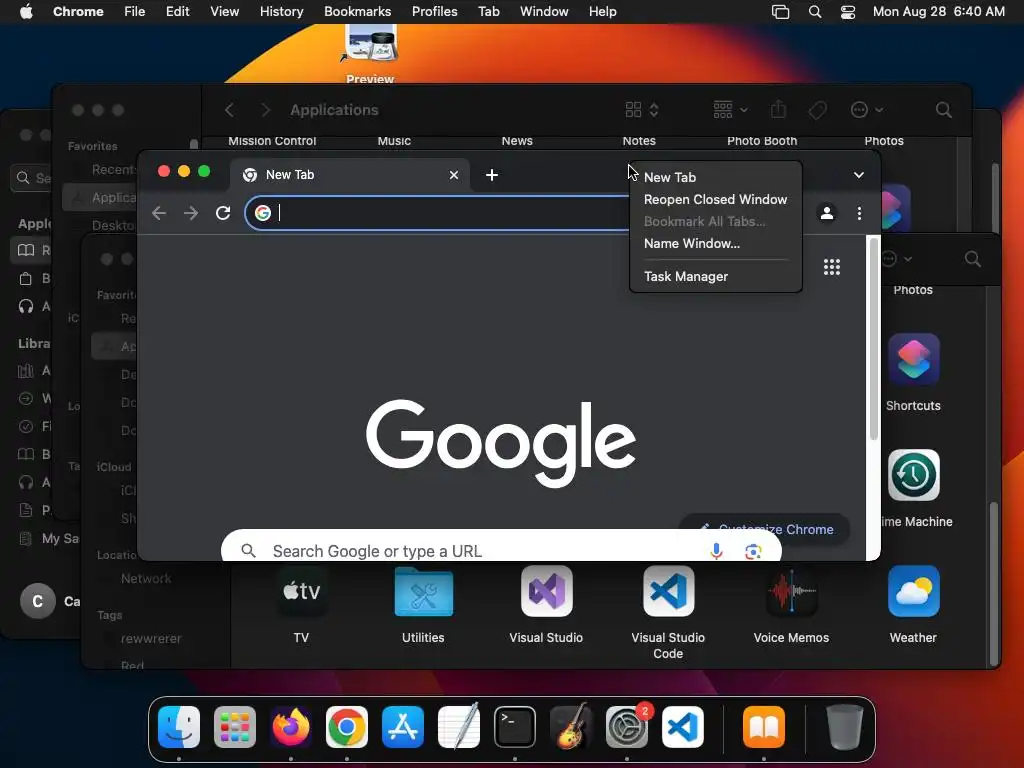Open the Voice Memos app icon

[x=791, y=592]
